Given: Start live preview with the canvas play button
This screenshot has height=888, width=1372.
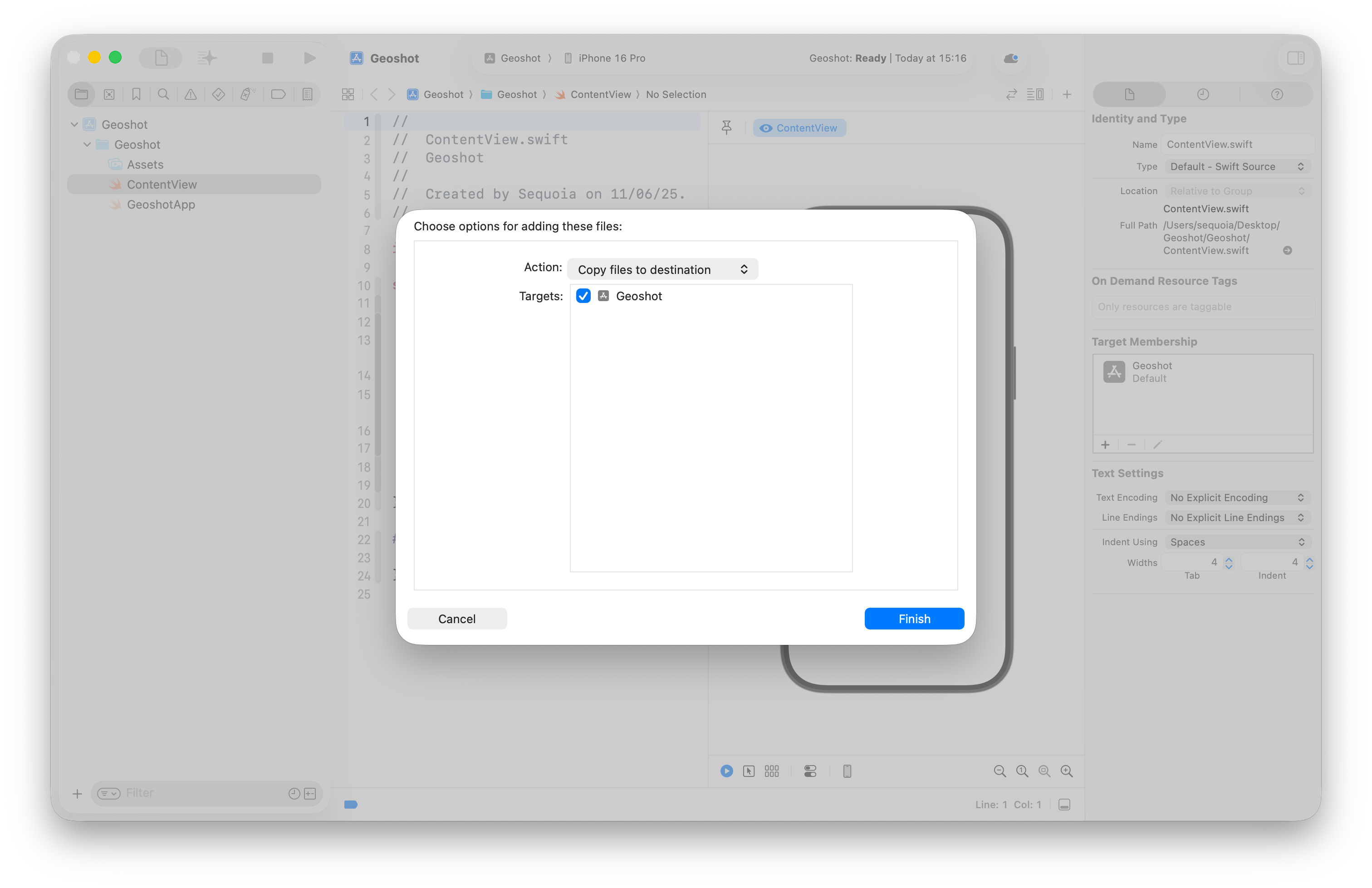Looking at the screenshot, I should click(x=726, y=771).
